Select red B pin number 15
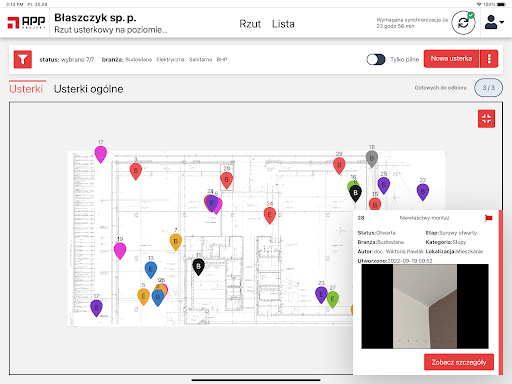Viewport: 512px width, 384px height. [x=375, y=204]
